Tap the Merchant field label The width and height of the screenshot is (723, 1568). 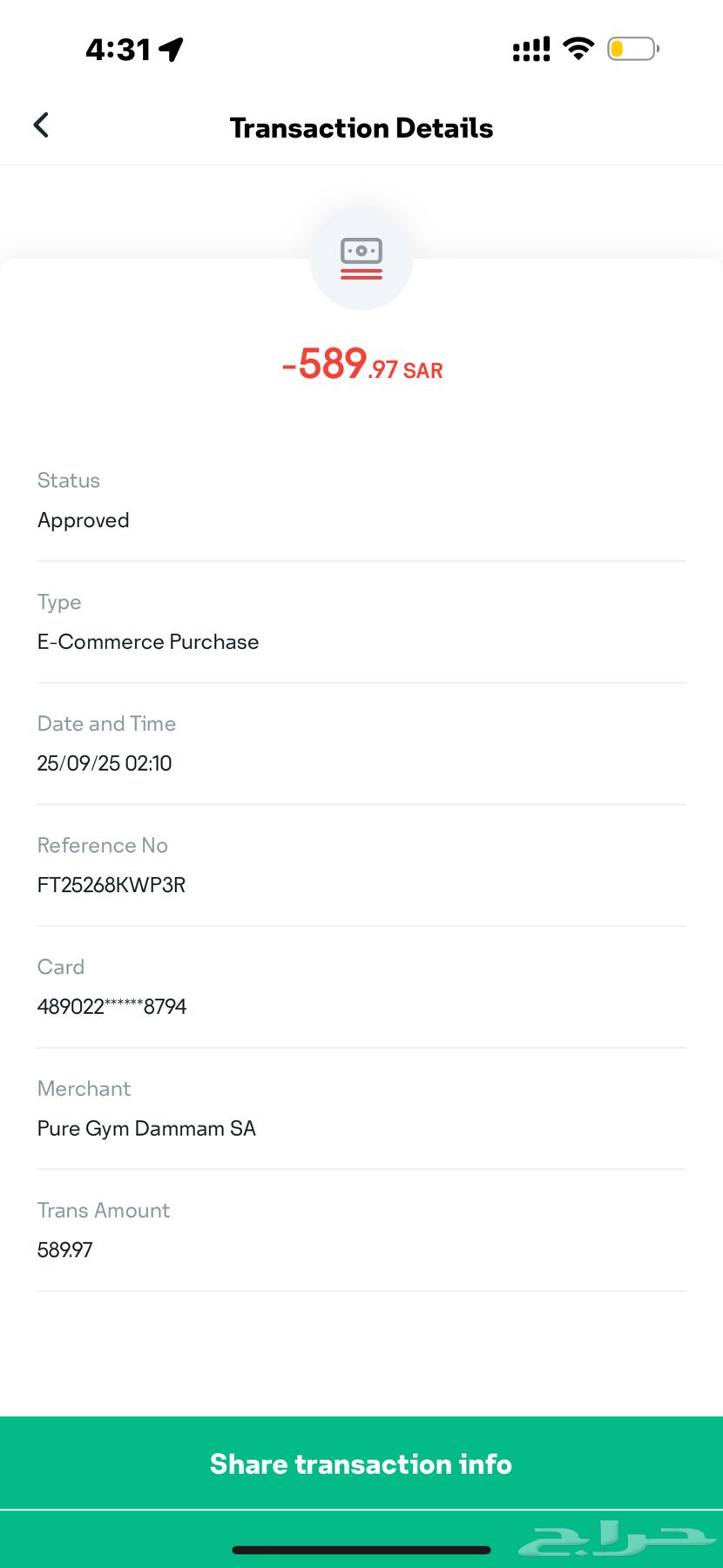(x=84, y=1089)
